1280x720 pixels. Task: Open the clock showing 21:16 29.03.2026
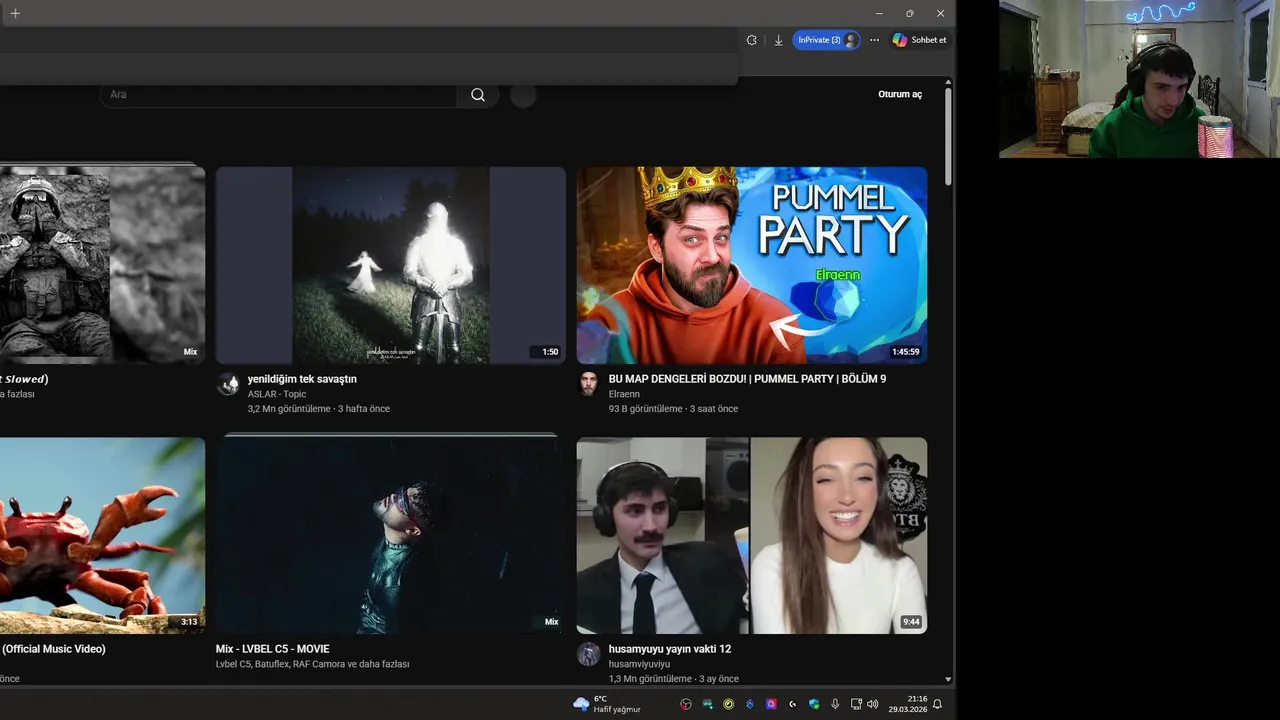[x=908, y=704]
